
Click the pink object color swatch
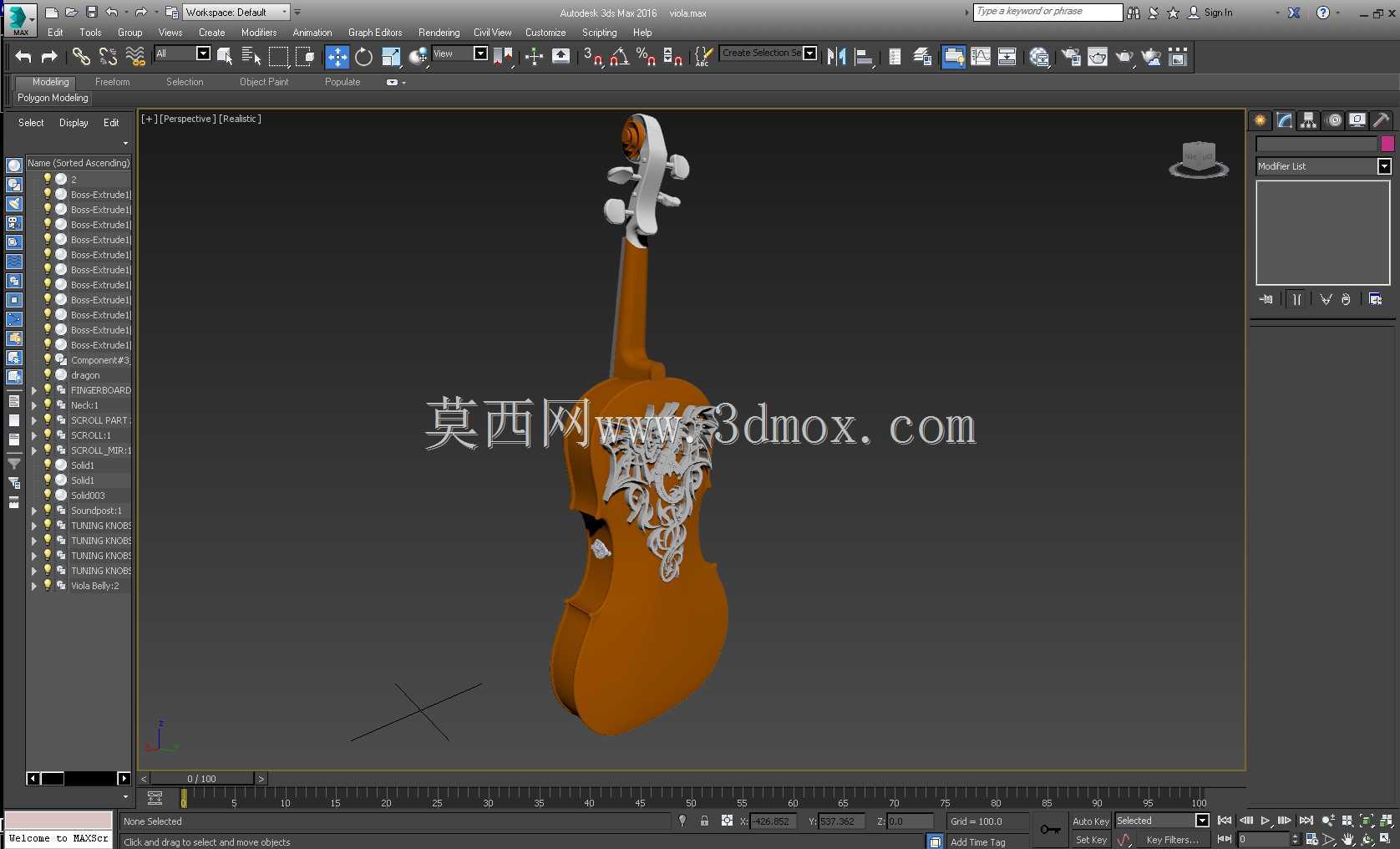click(x=1387, y=144)
